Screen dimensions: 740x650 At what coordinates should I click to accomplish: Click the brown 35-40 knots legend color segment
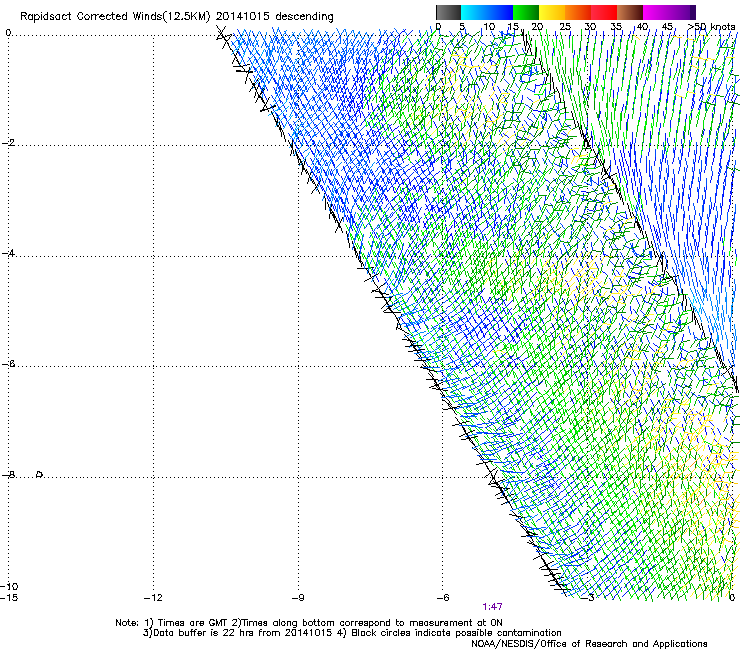(x=630, y=12)
